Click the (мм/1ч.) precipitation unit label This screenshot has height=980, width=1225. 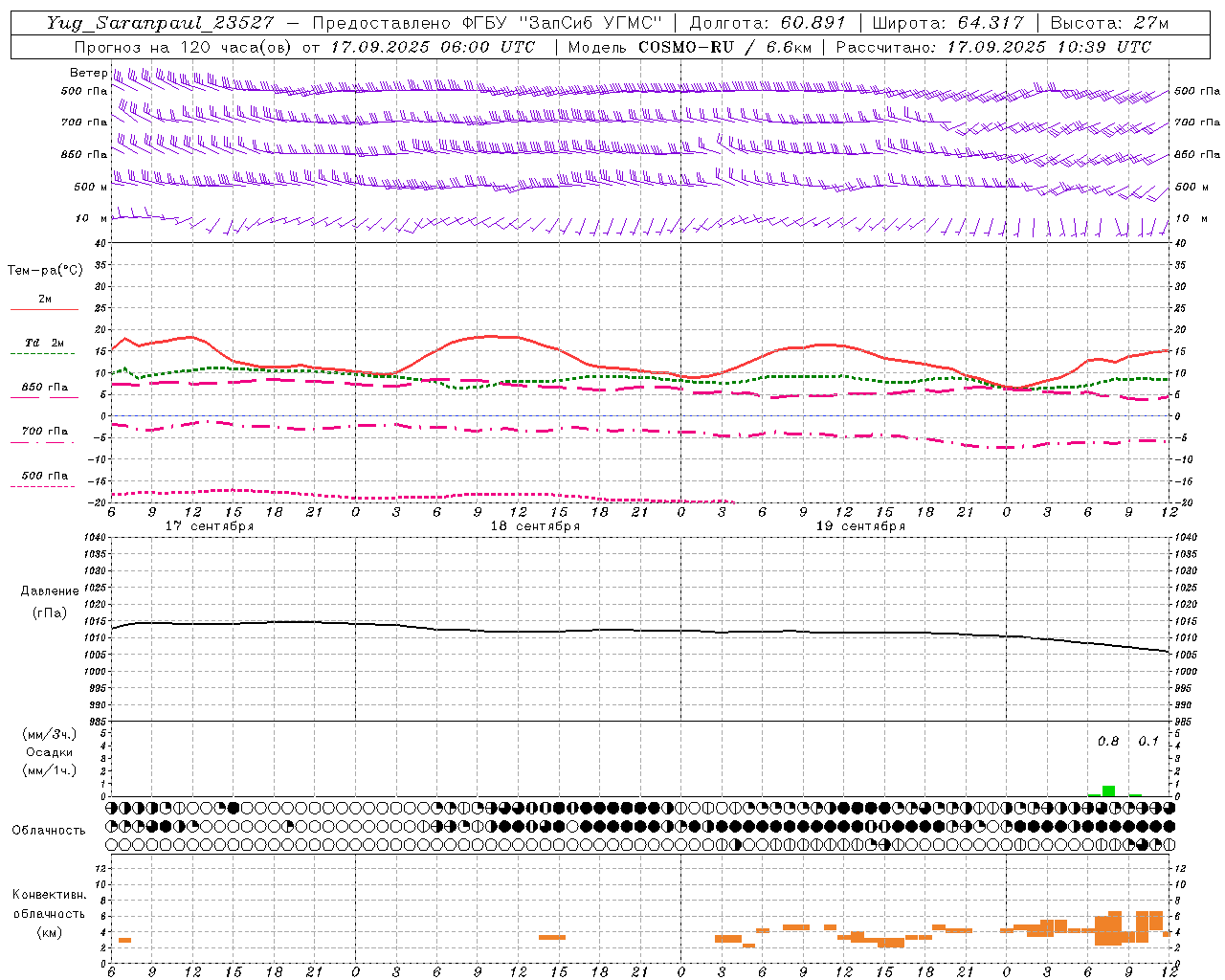[x=50, y=770]
